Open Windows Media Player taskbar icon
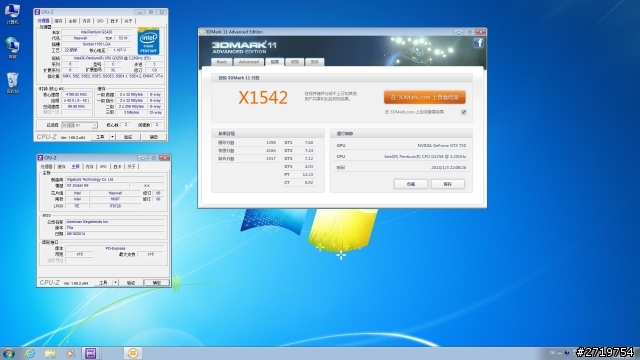 pyautogui.click(x=70, y=353)
